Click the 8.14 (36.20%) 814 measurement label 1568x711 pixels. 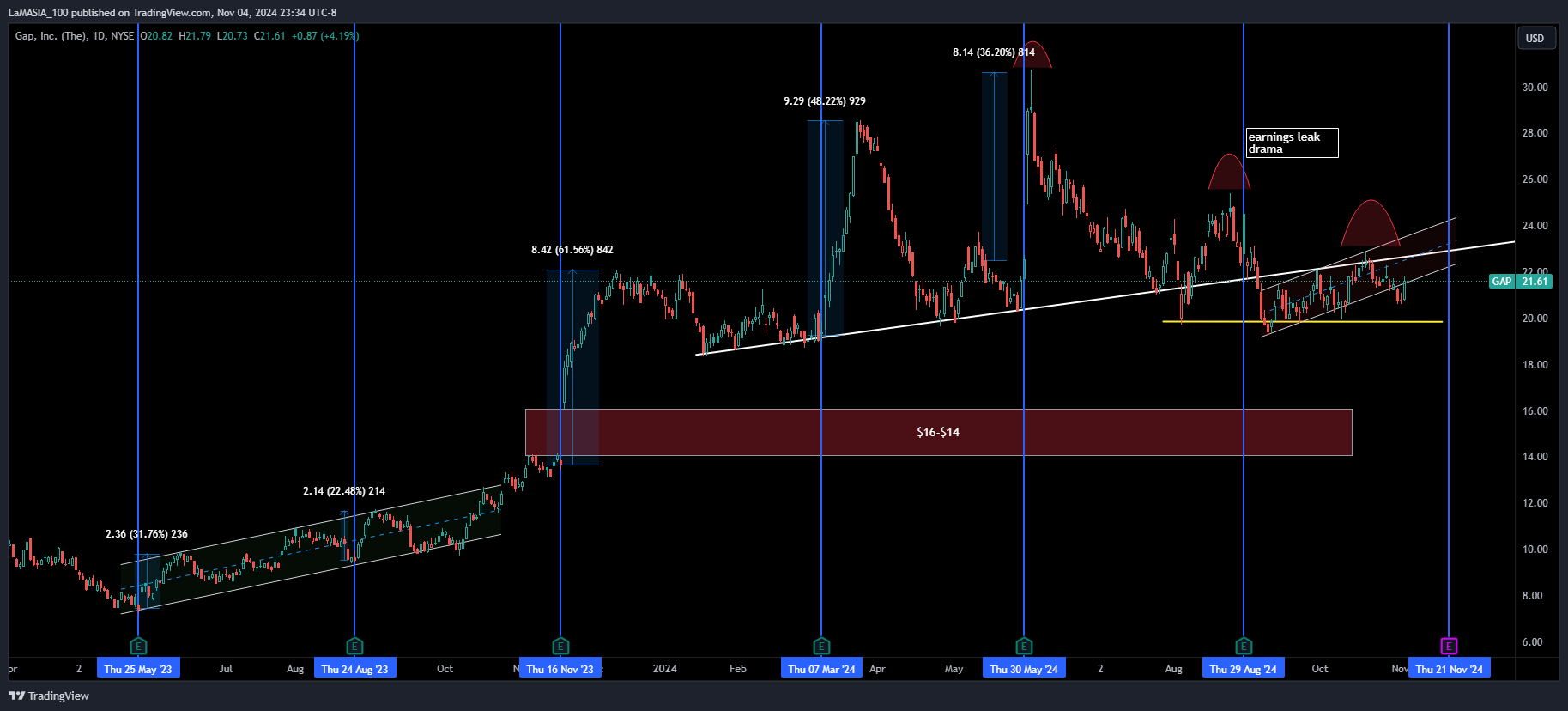pos(994,52)
